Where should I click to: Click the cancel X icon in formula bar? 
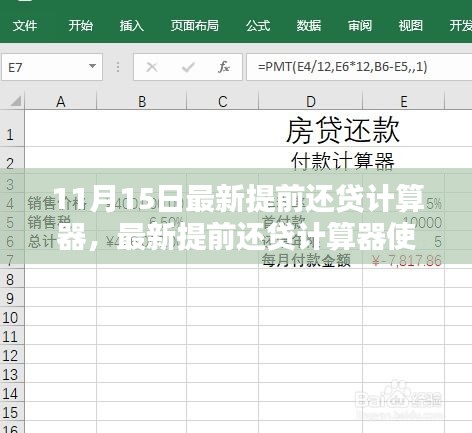(152, 67)
